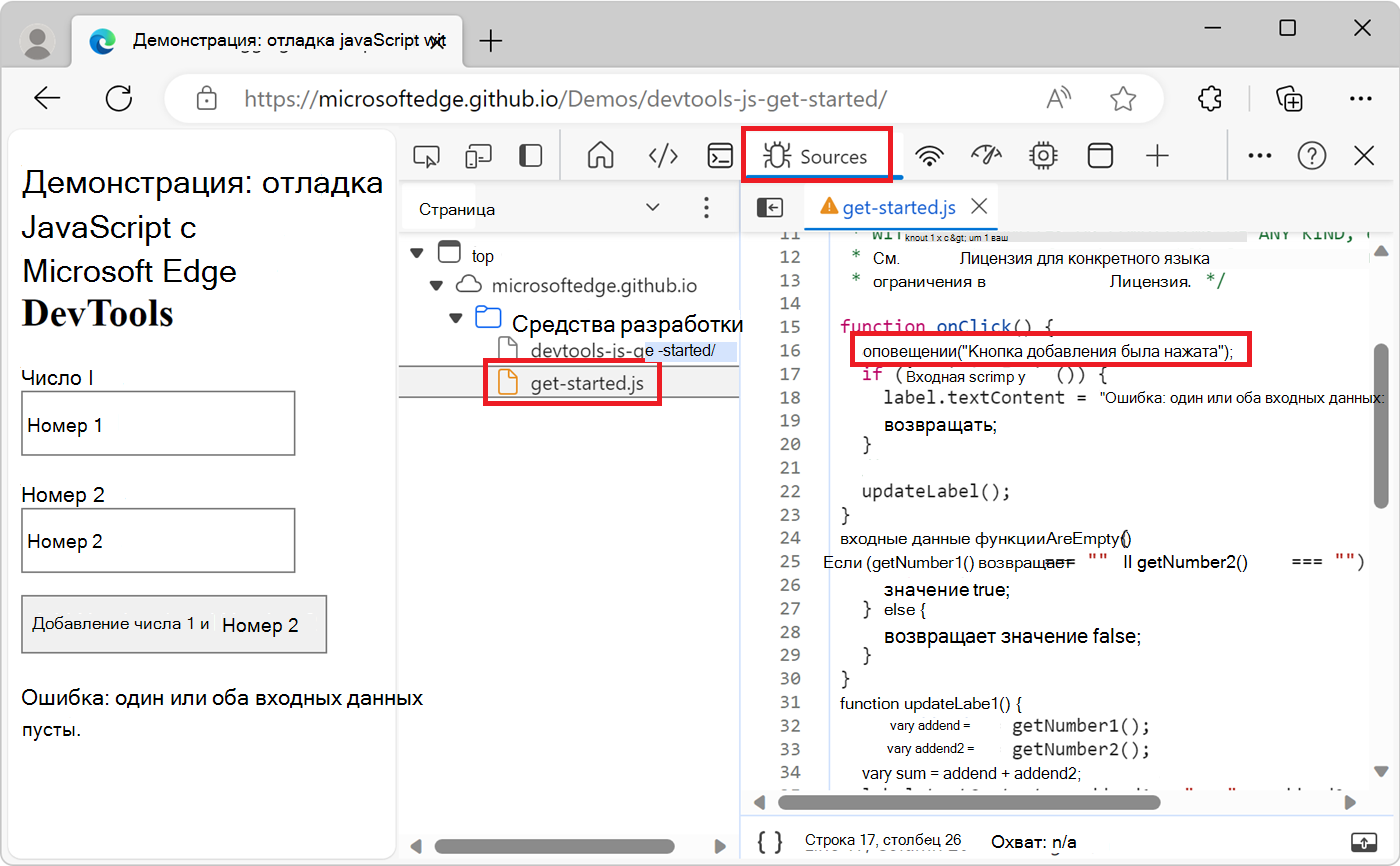
Task: Open the Performance panel
Action: [986, 155]
